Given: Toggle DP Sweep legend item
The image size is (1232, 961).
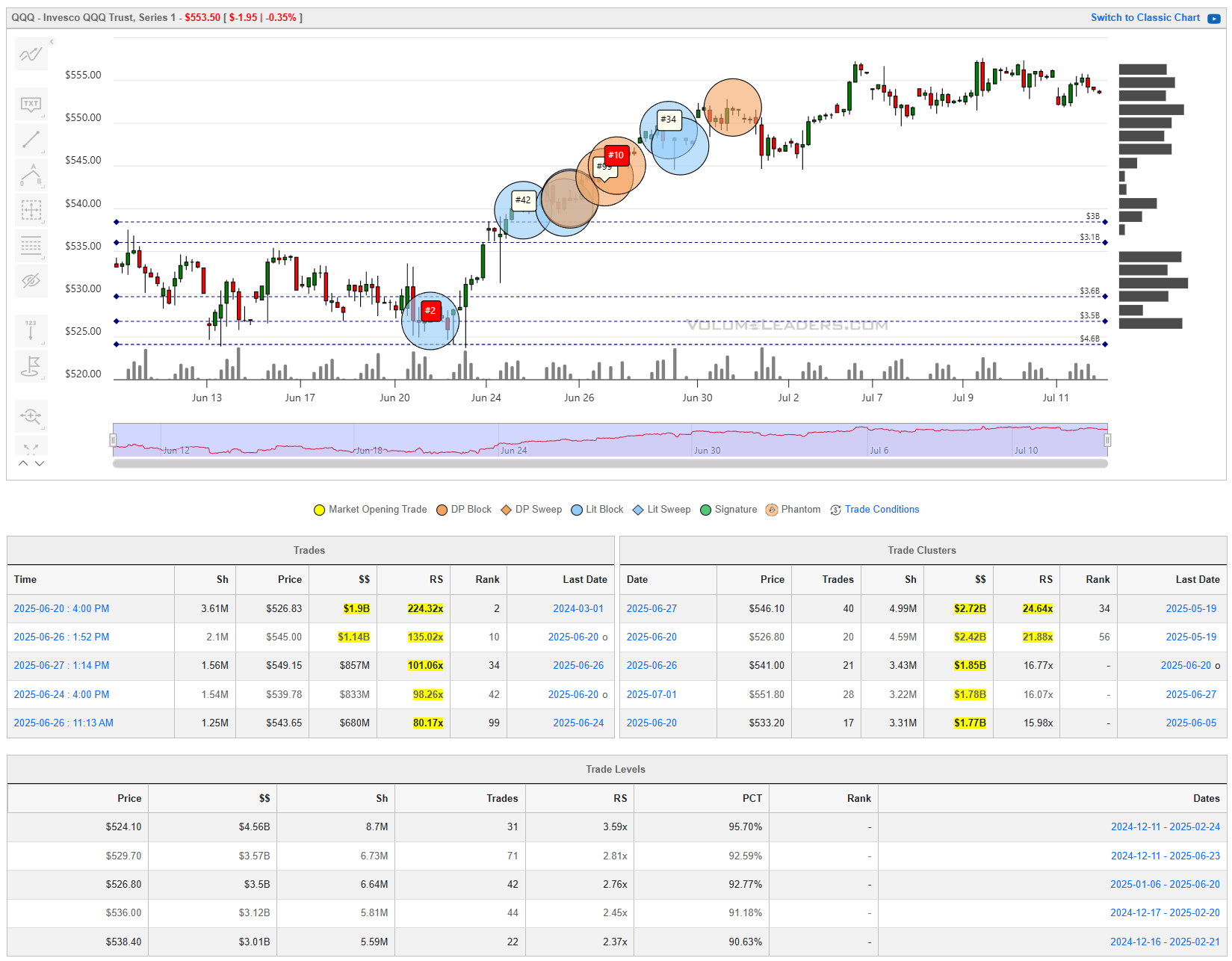Looking at the screenshot, I should pos(531,510).
